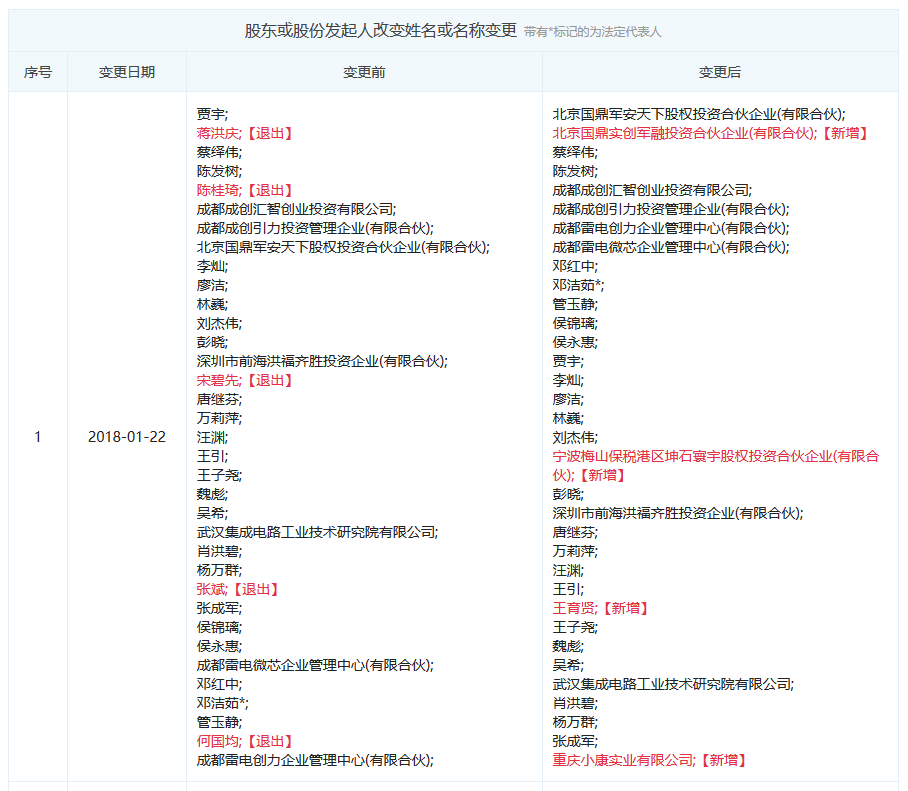Click 成都成创引力投资管理企业 in the 变更后 column
Viewport: 908px width, 791px height.
pyautogui.click(x=671, y=209)
